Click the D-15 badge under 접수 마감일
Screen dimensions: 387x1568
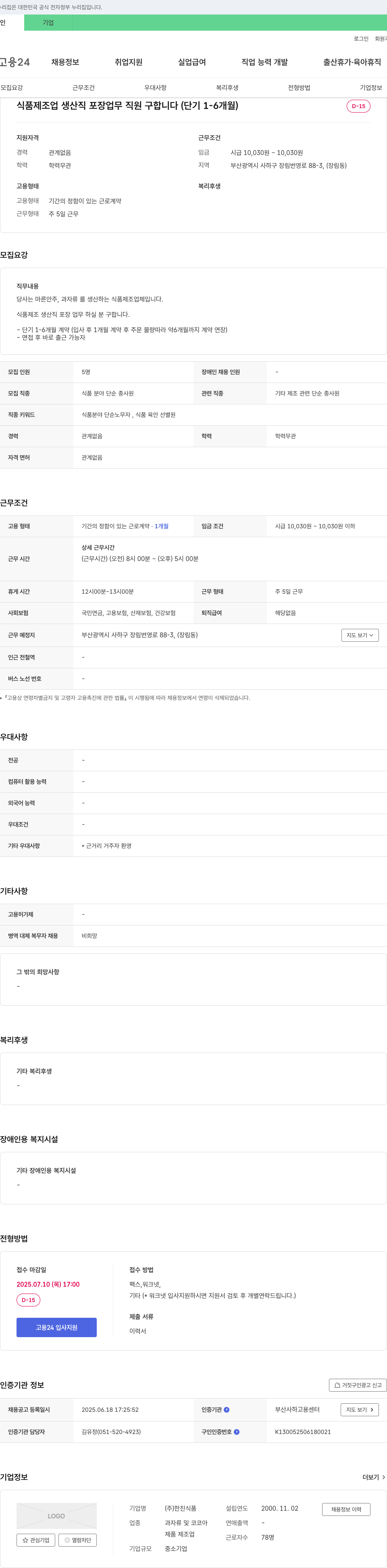pyautogui.click(x=28, y=1300)
